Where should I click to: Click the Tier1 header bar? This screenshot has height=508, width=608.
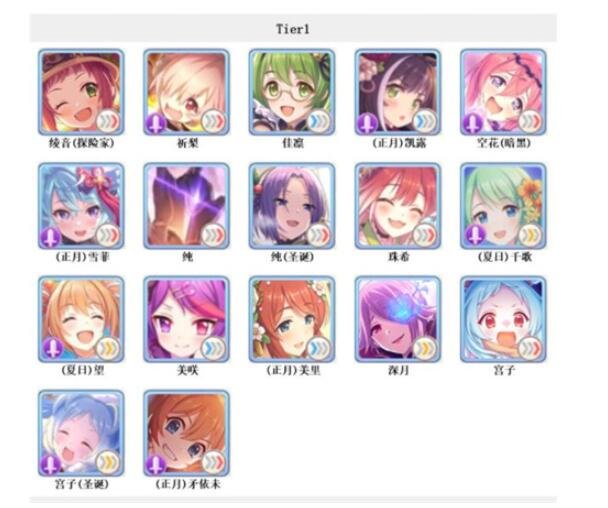(x=293, y=28)
